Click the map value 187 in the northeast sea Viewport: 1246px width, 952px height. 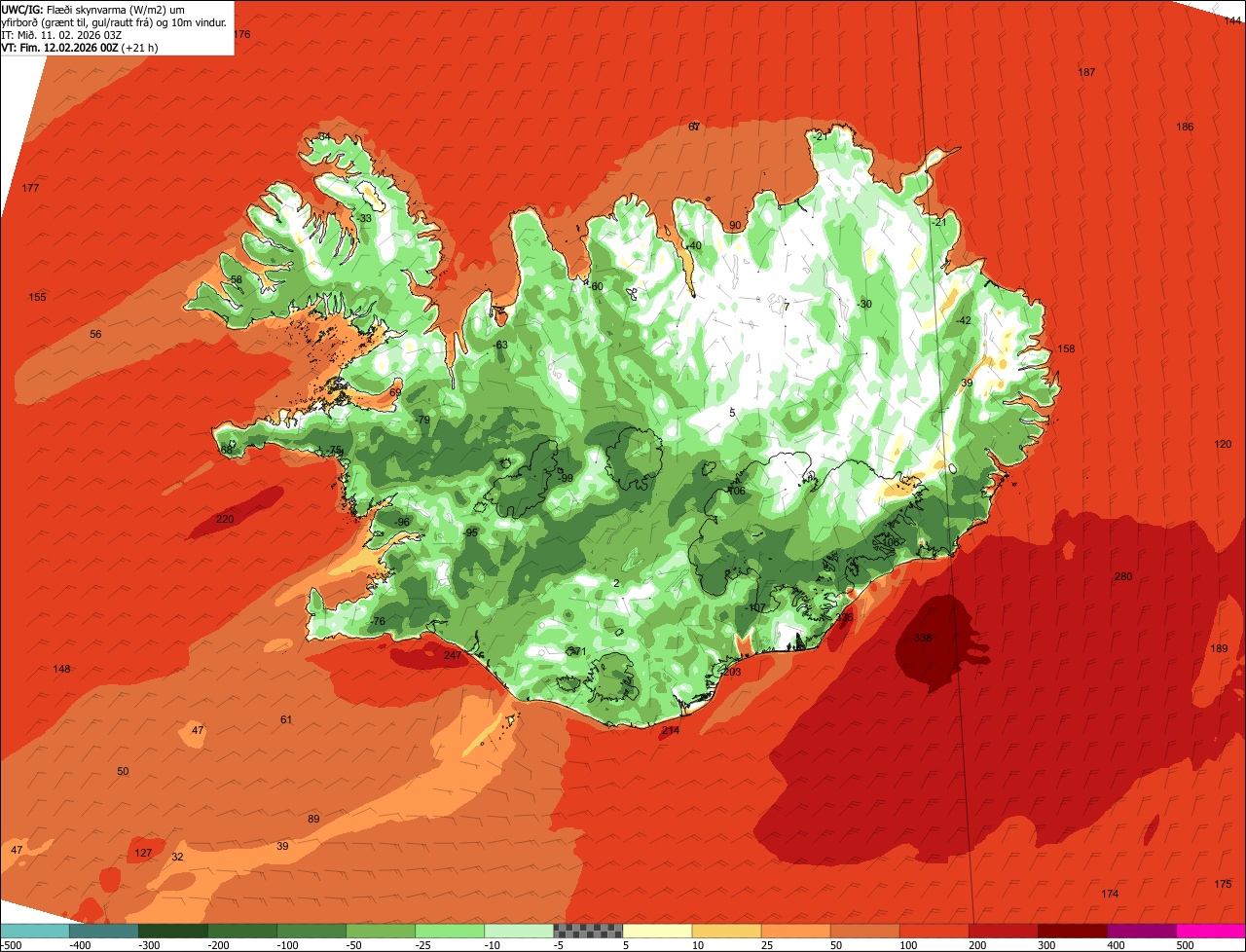point(1087,72)
